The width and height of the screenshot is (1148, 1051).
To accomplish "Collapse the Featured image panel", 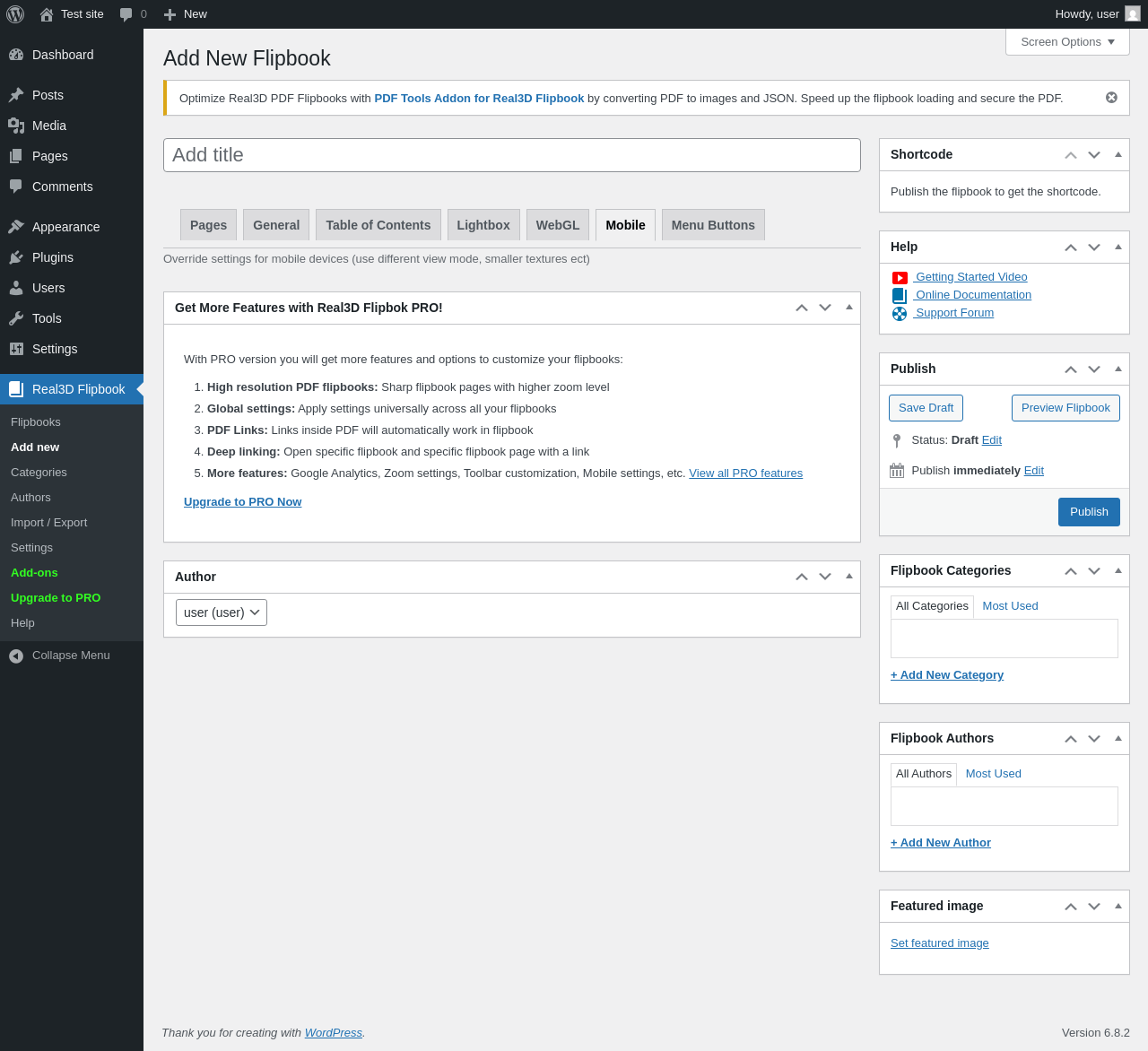I will point(1118,906).
